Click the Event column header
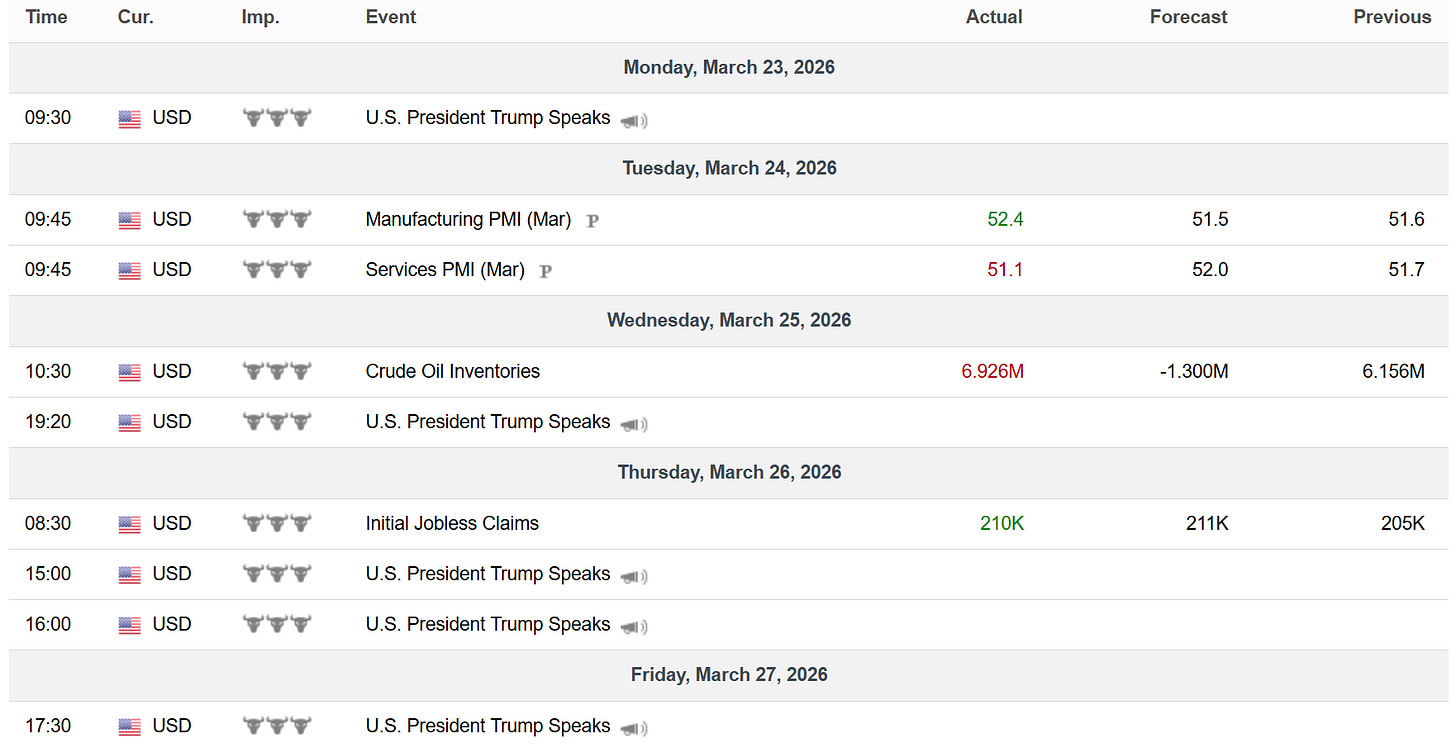1456x744 pixels. [391, 17]
